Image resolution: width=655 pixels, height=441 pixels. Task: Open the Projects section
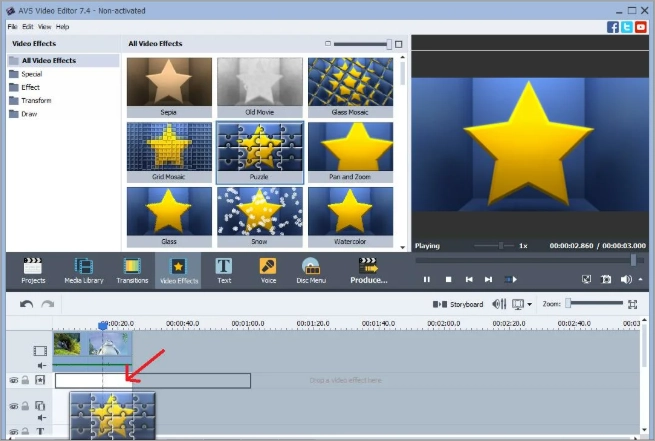point(33,271)
